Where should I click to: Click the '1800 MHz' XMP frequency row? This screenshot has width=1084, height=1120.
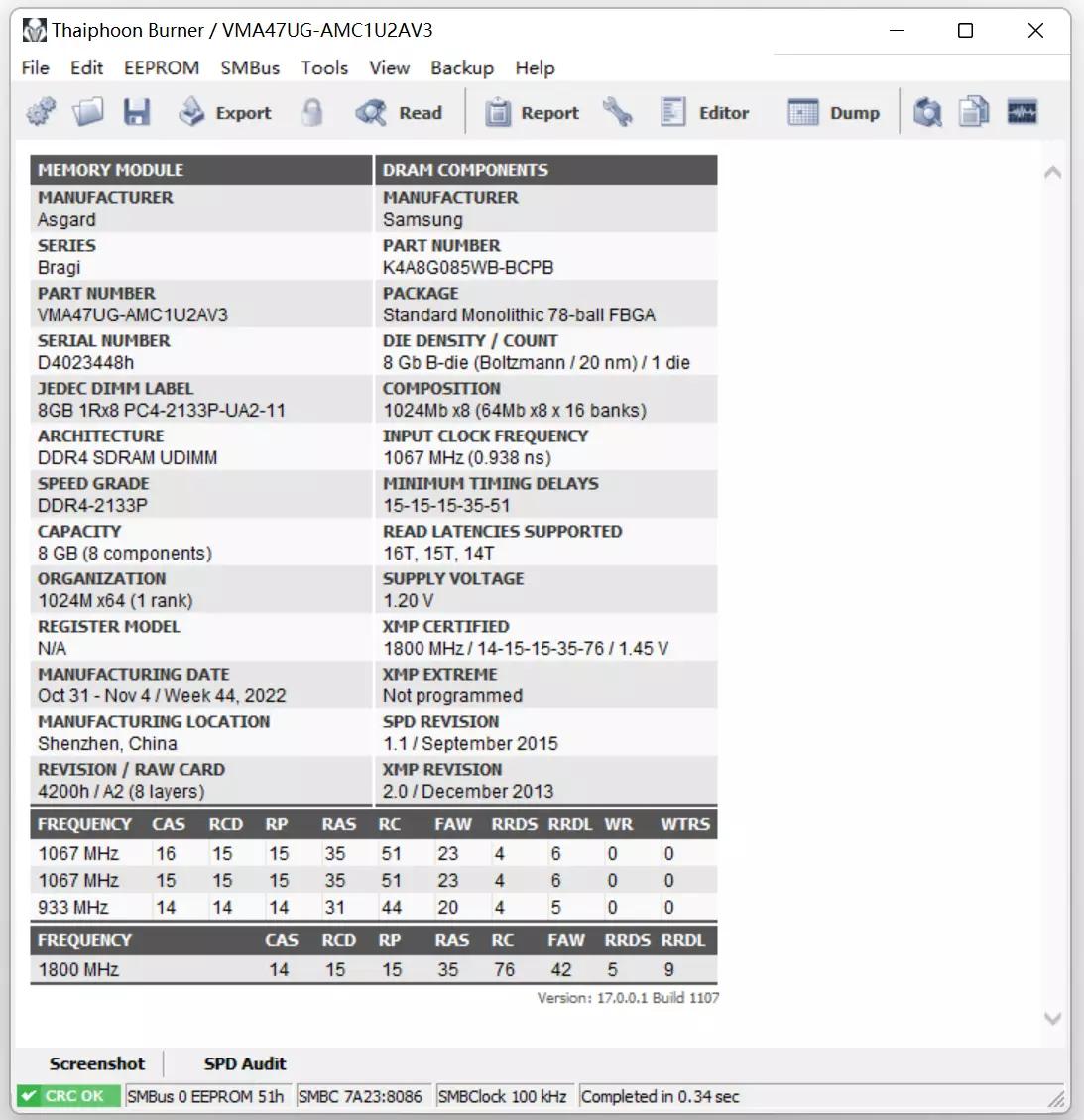coord(374,969)
